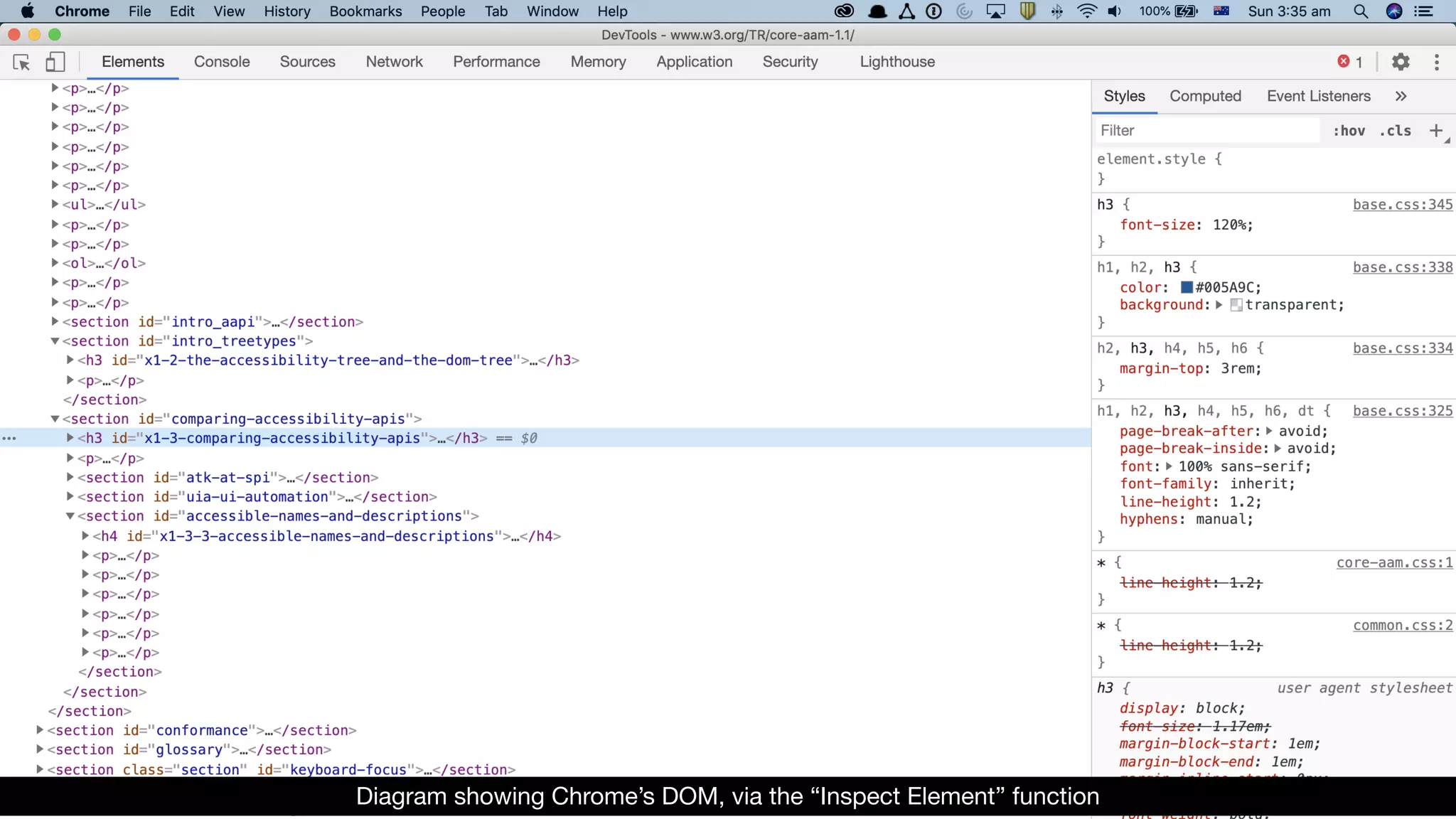Image resolution: width=1456 pixels, height=819 pixels.
Task: Open the base.css:334 source link
Action: click(1403, 348)
